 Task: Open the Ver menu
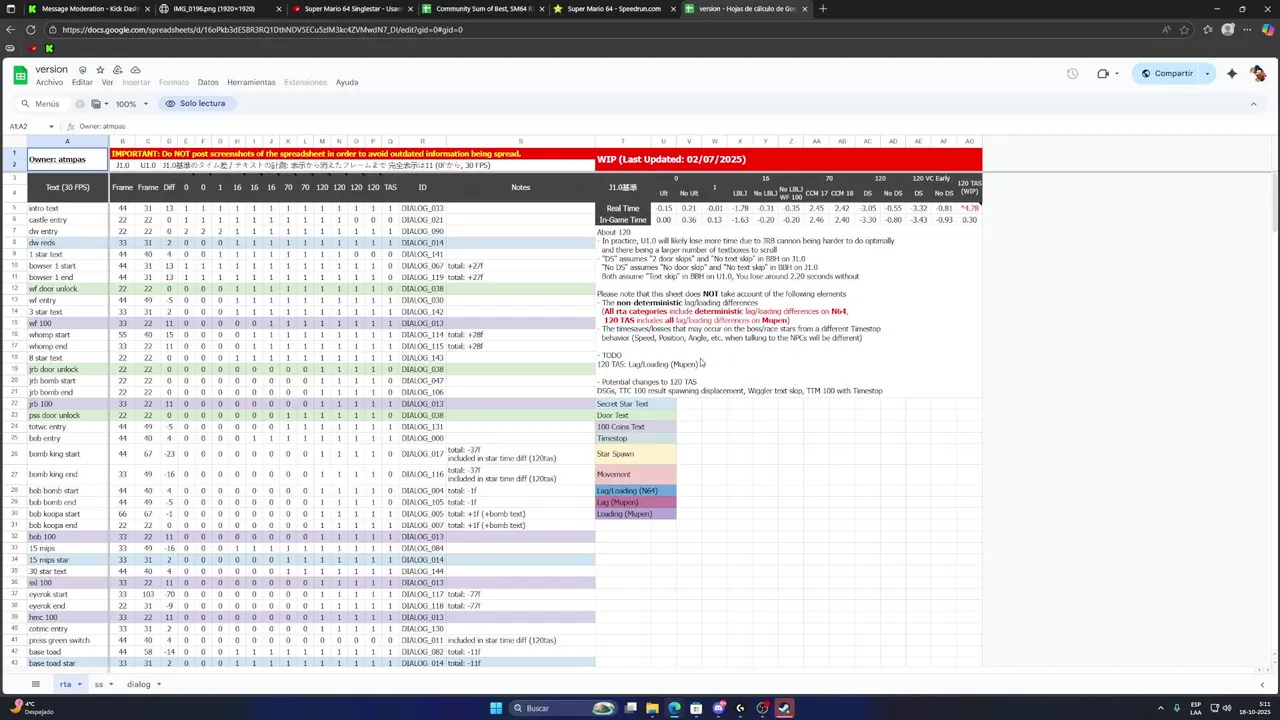click(107, 83)
